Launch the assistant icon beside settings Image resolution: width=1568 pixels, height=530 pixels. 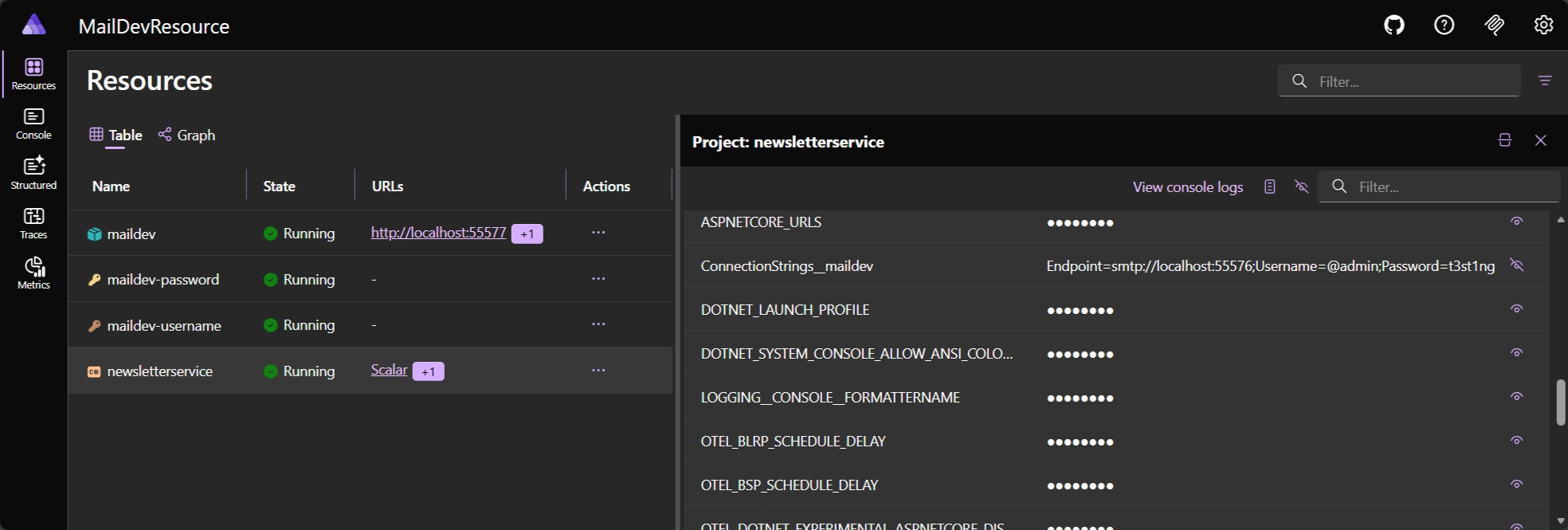coord(1494,26)
